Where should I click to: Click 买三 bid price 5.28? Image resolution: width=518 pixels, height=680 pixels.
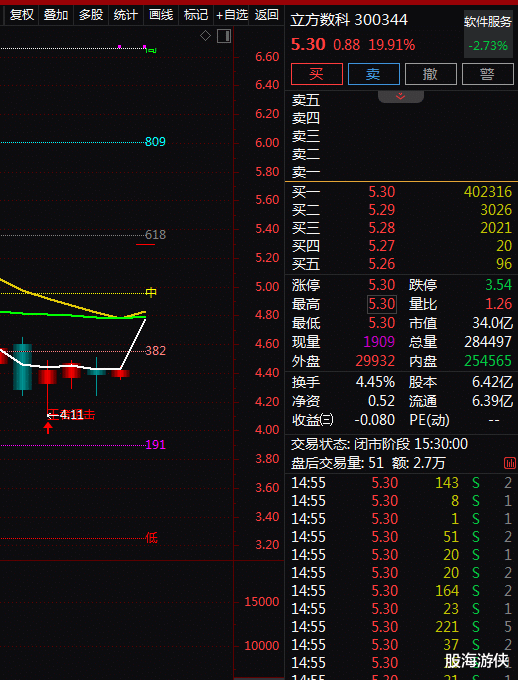click(382, 228)
